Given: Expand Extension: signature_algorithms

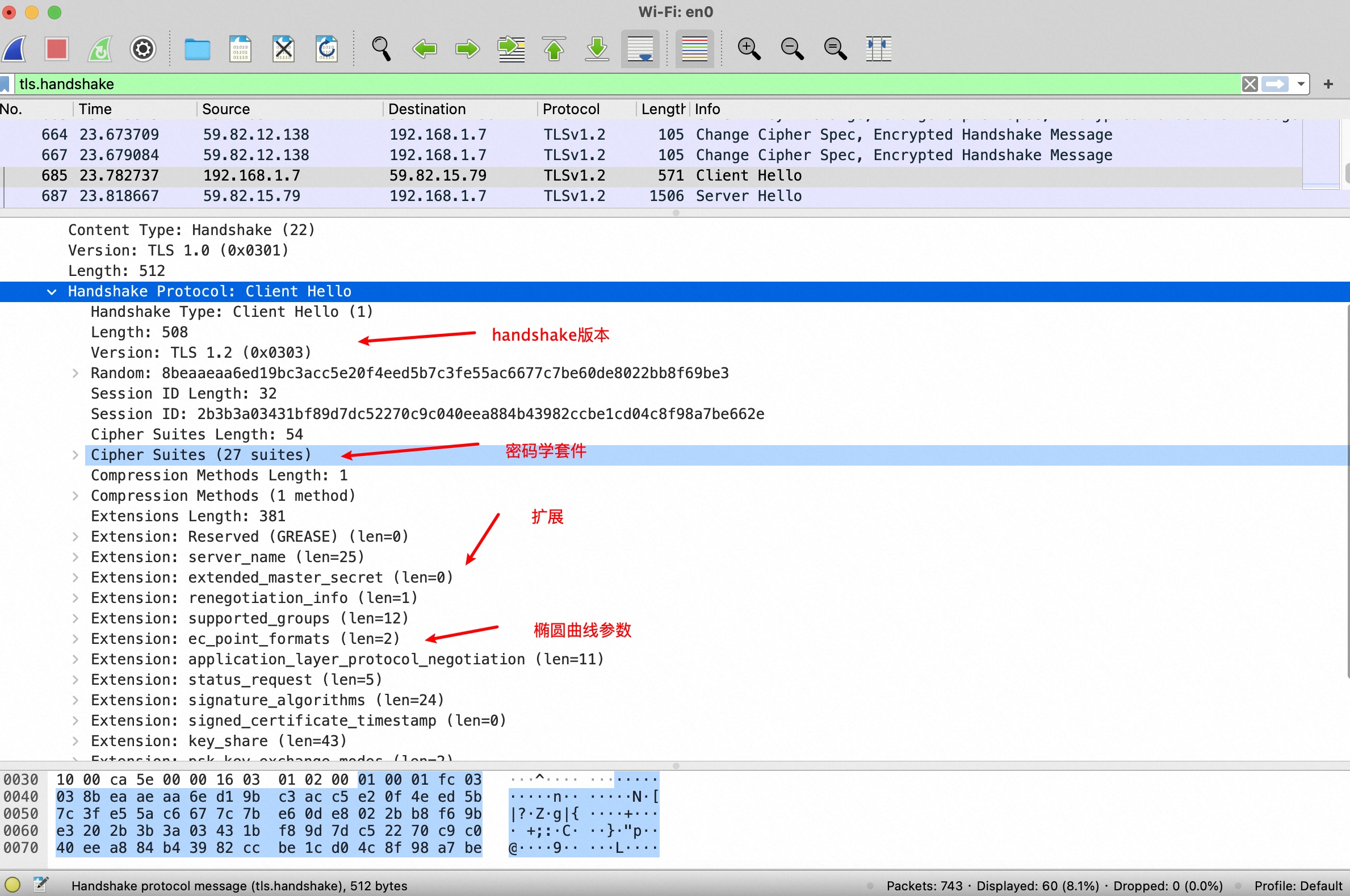Looking at the screenshot, I should 75,701.
